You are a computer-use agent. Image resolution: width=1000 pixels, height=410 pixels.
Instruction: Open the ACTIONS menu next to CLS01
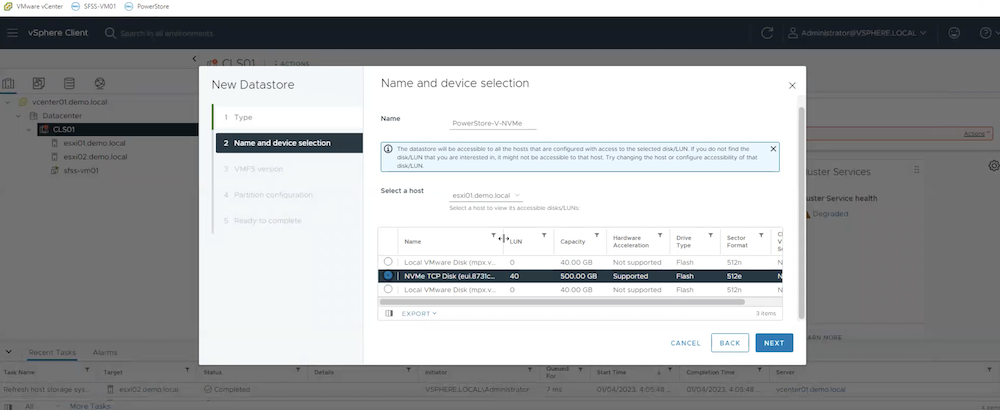pyautogui.click(x=292, y=64)
